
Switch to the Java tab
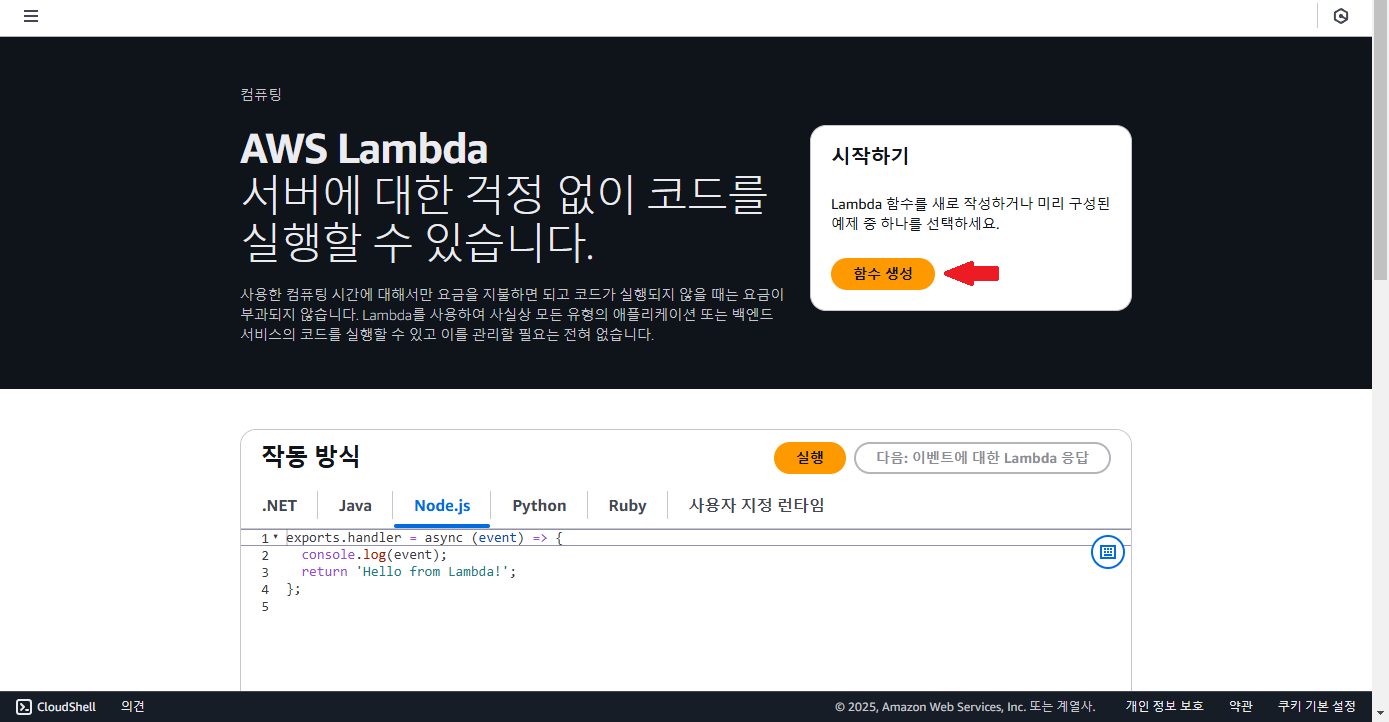click(355, 505)
